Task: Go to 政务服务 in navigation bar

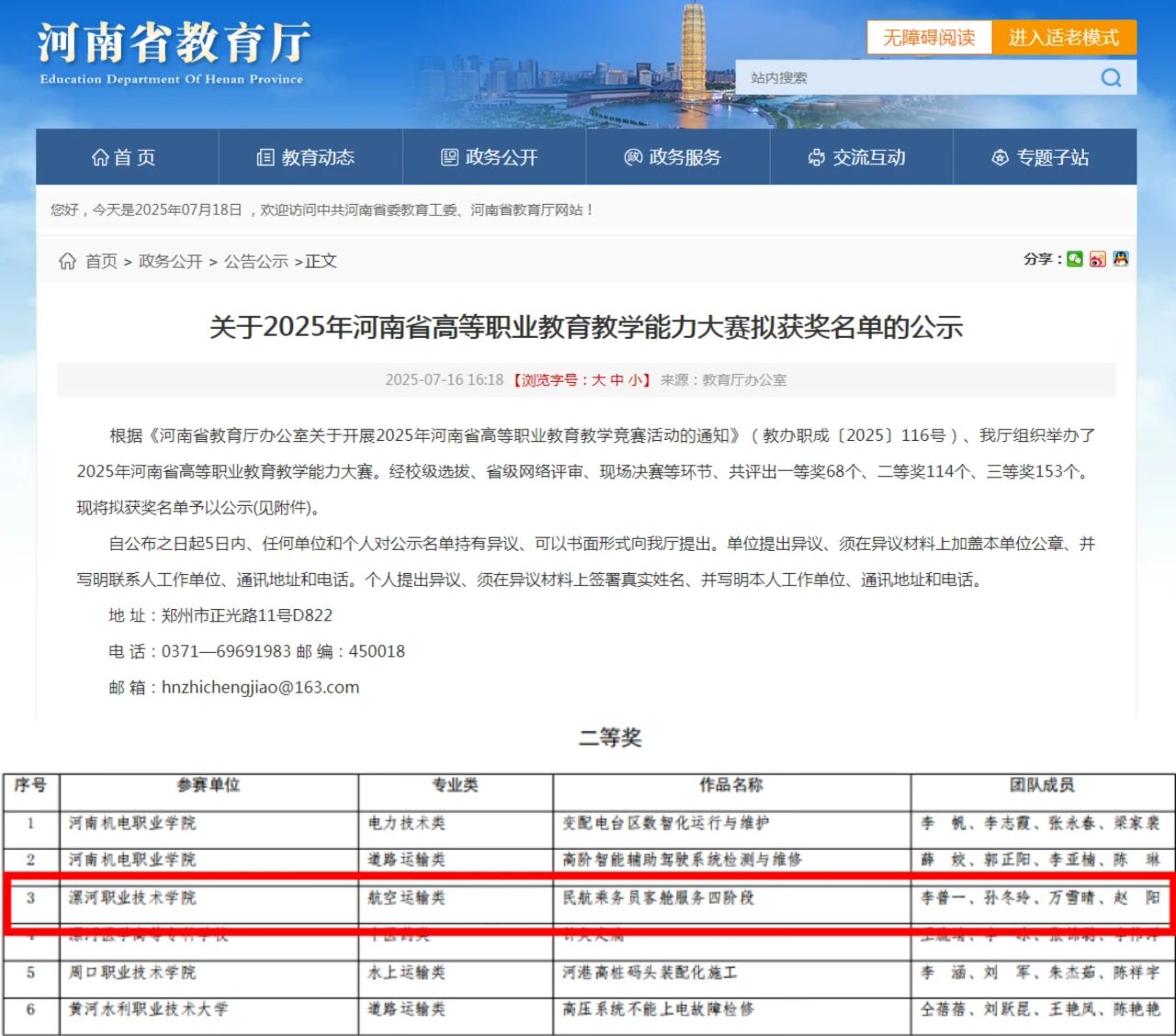Action: [x=673, y=157]
